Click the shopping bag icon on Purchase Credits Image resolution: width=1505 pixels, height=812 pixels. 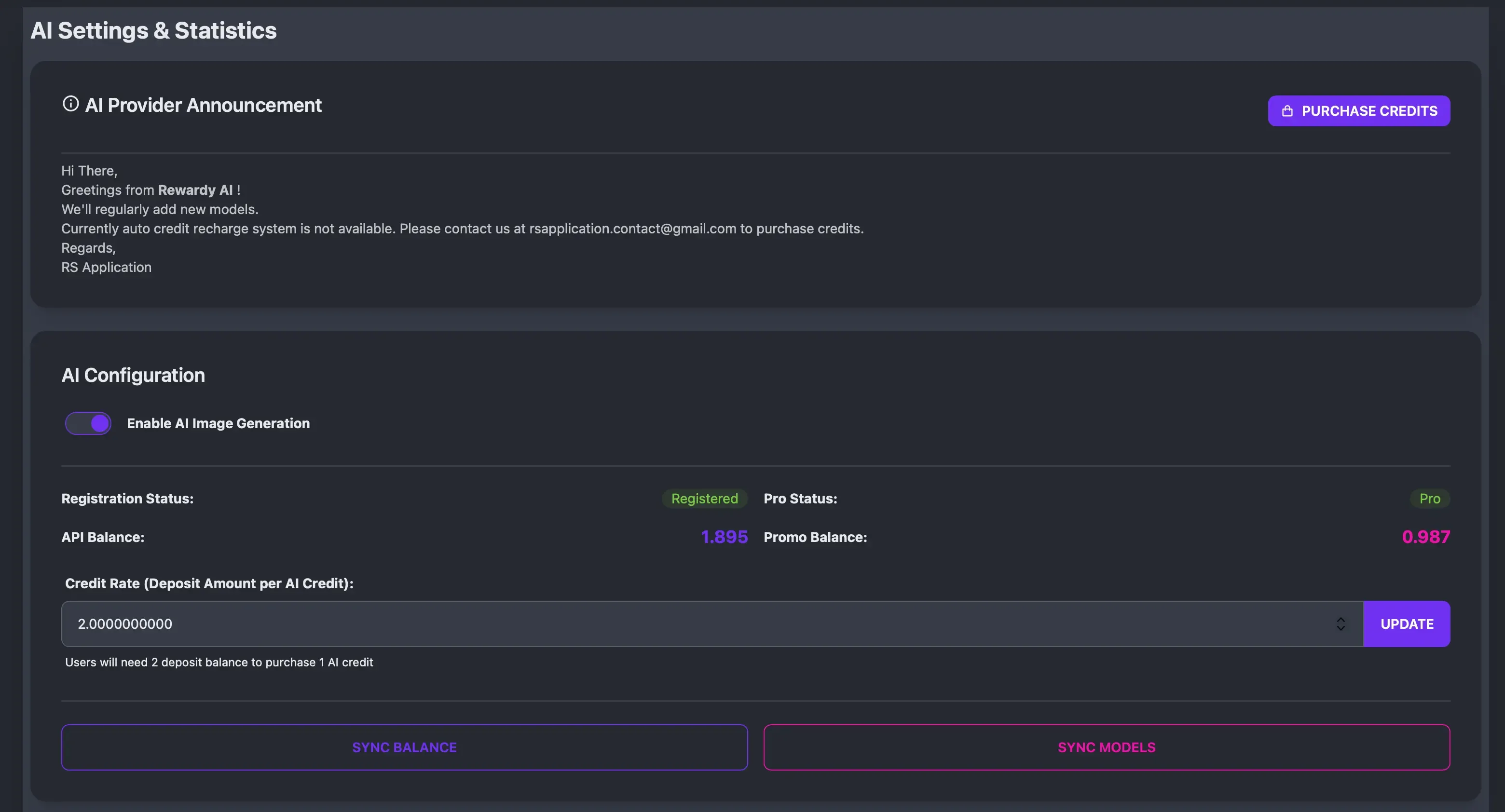pyautogui.click(x=1287, y=111)
